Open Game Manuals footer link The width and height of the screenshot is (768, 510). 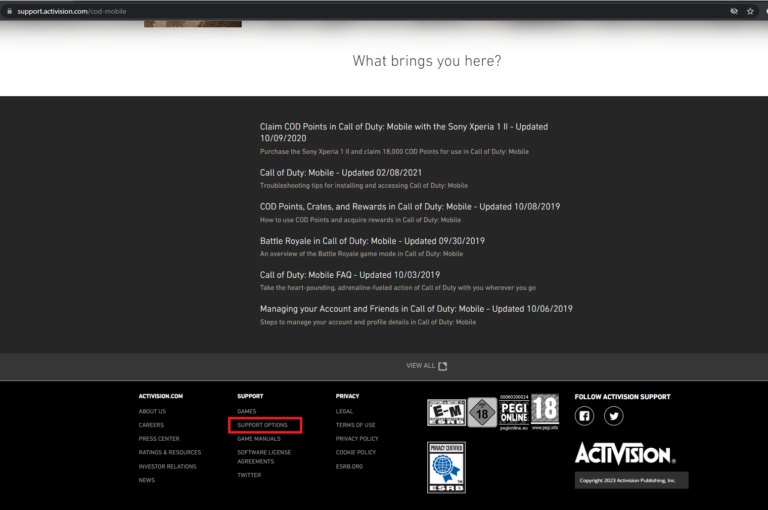tap(259, 439)
